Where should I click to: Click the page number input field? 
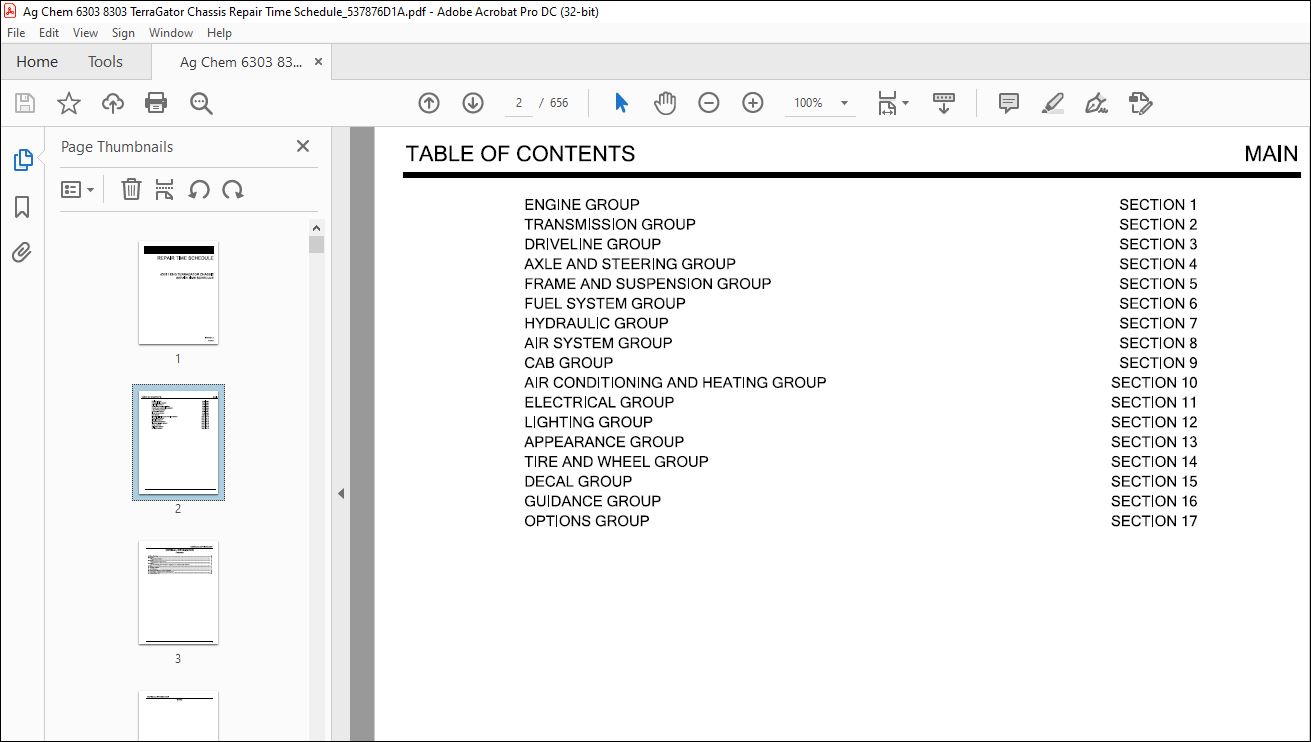coord(519,103)
